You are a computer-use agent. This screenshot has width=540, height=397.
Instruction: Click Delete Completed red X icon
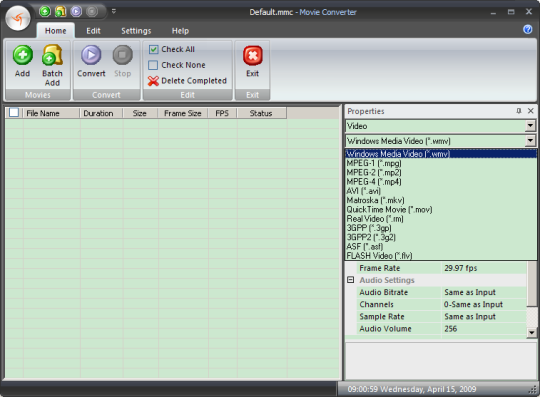(153, 81)
